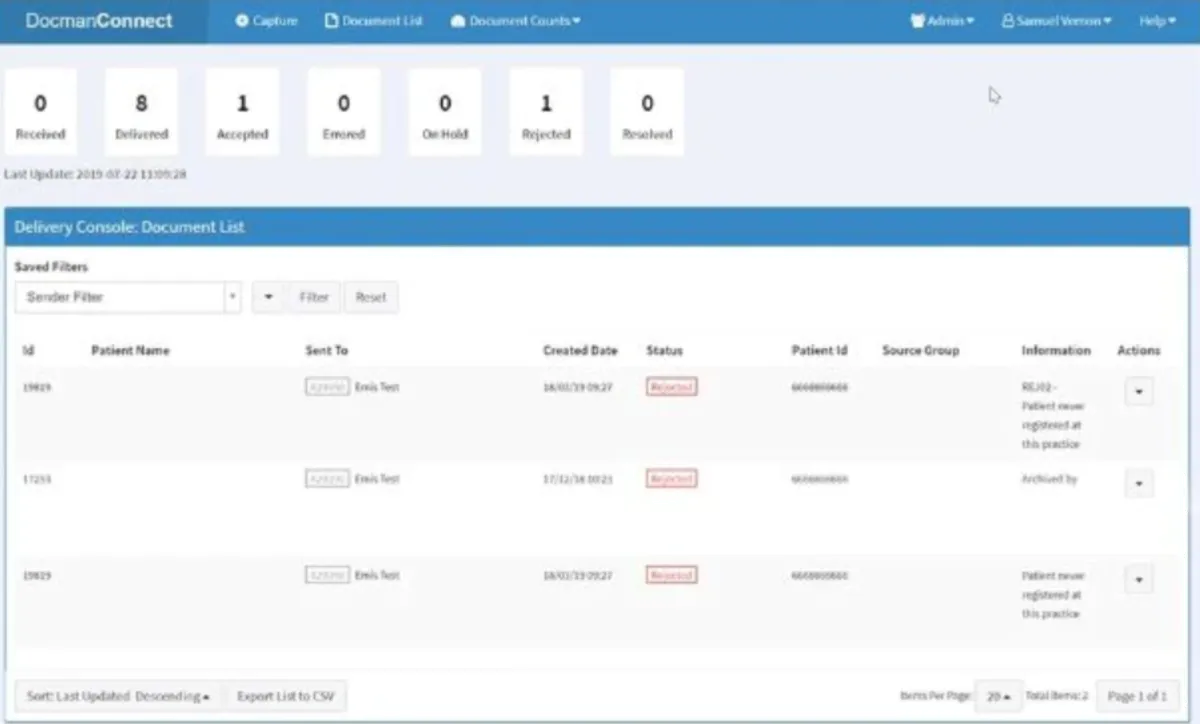Open the Rejected counter tile

pyautogui.click(x=546, y=110)
